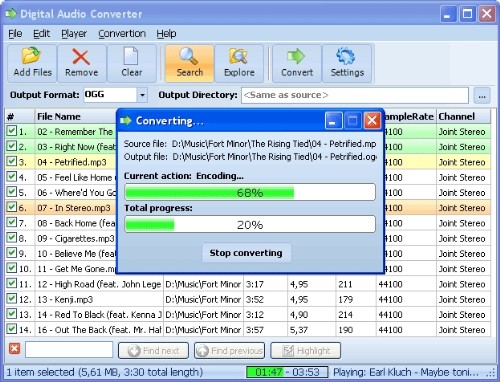Viewport: 500px width, 382px height.
Task: Click the search text input field
Action: point(69,350)
